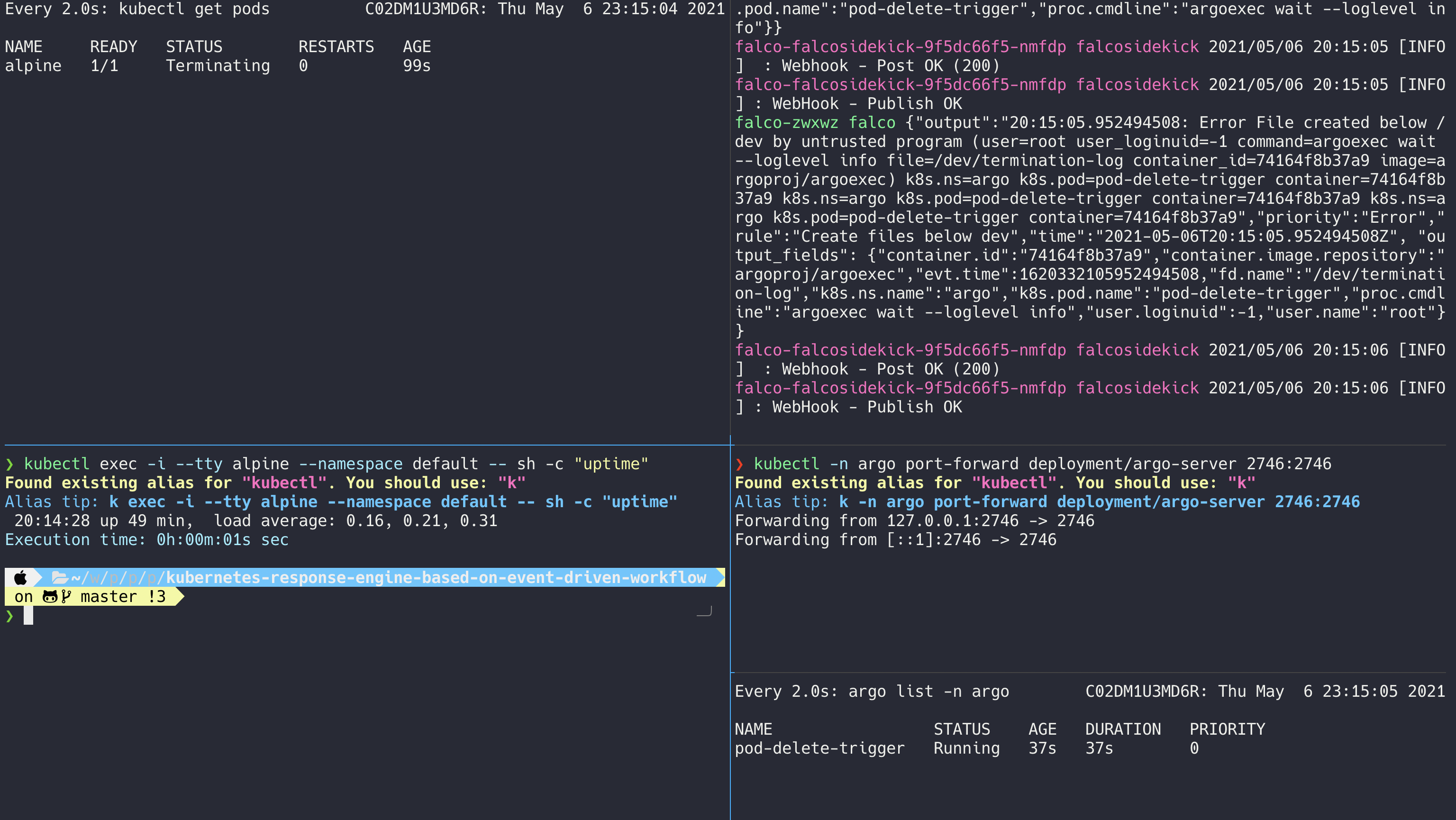Click the STATUS column header in pods pane

194,47
